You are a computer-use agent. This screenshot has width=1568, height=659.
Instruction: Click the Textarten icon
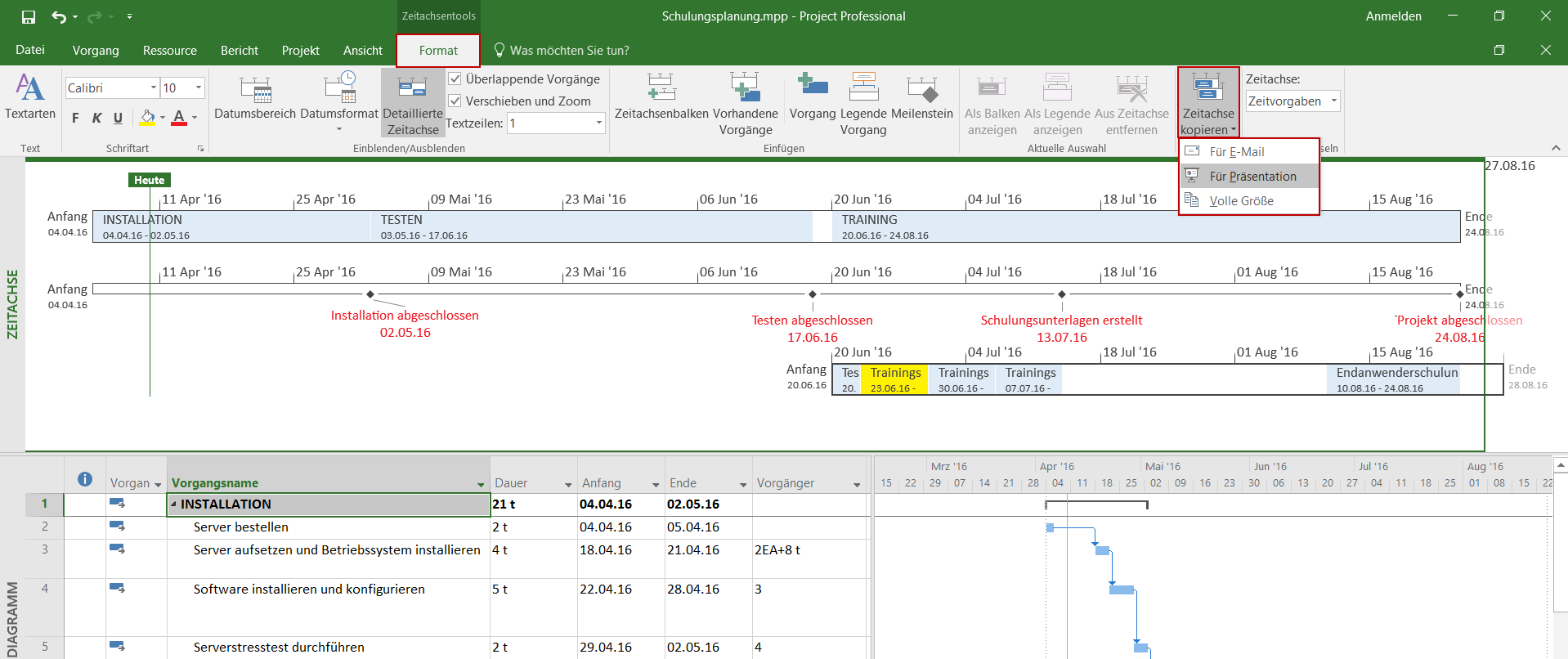click(30, 88)
